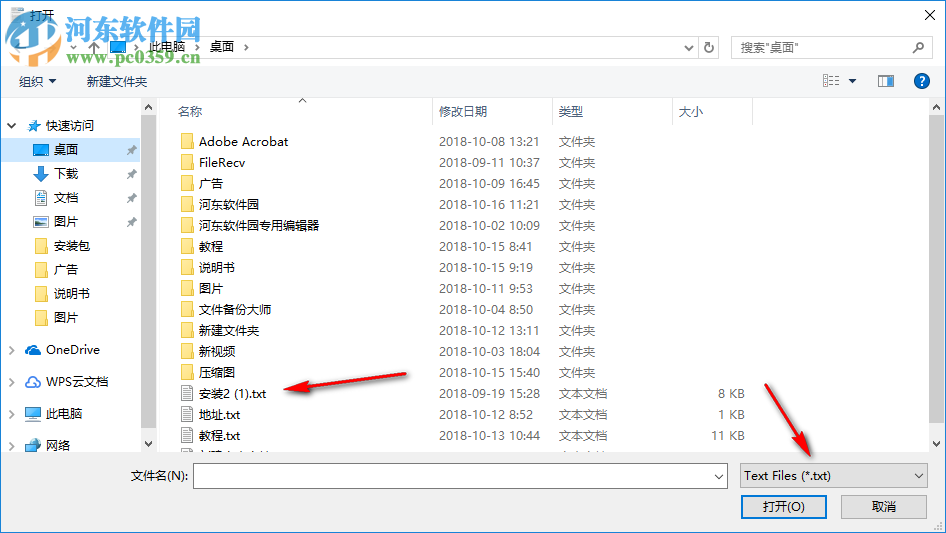Select the file 安装2 (1).txt
Image resolution: width=946 pixels, height=533 pixels.
click(x=232, y=394)
